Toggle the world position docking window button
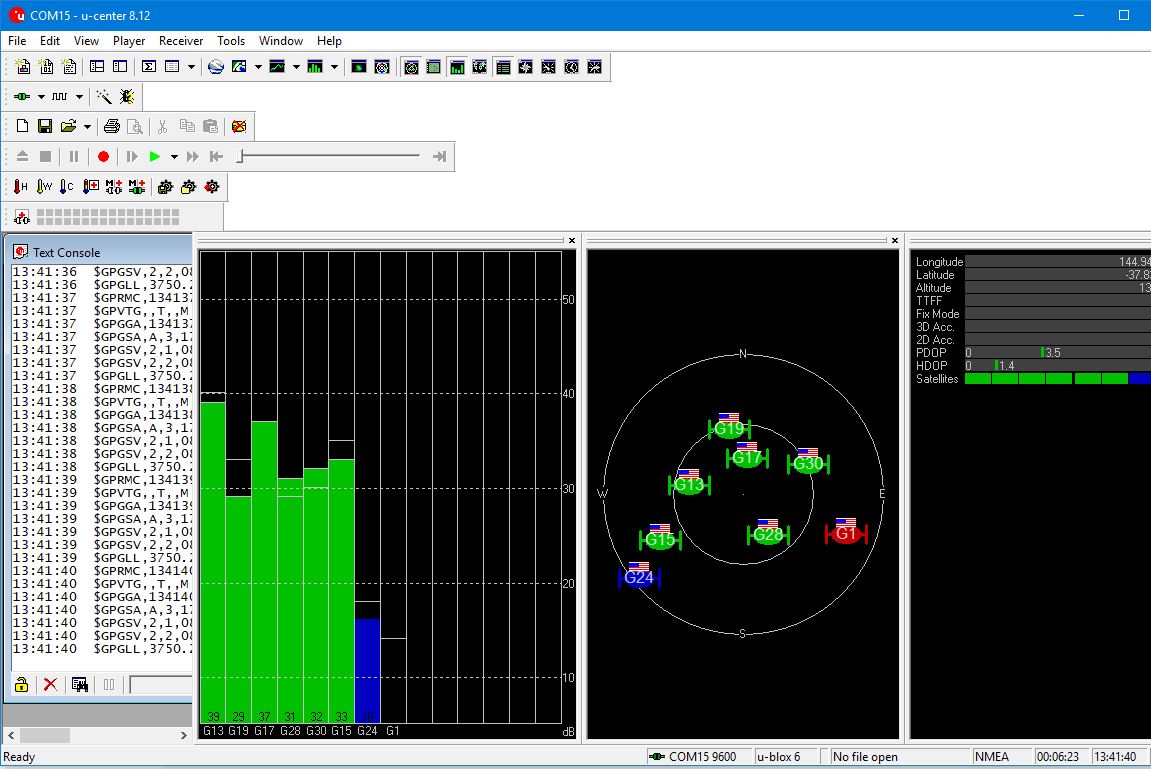The image size is (1151, 769). point(480,67)
